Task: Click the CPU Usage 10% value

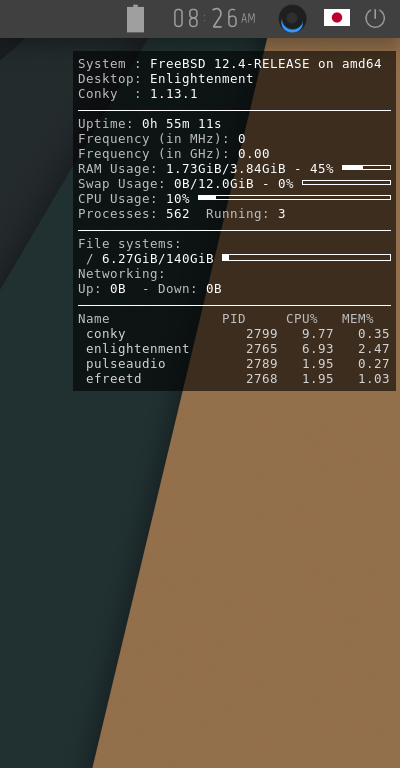Action: pos(178,199)
